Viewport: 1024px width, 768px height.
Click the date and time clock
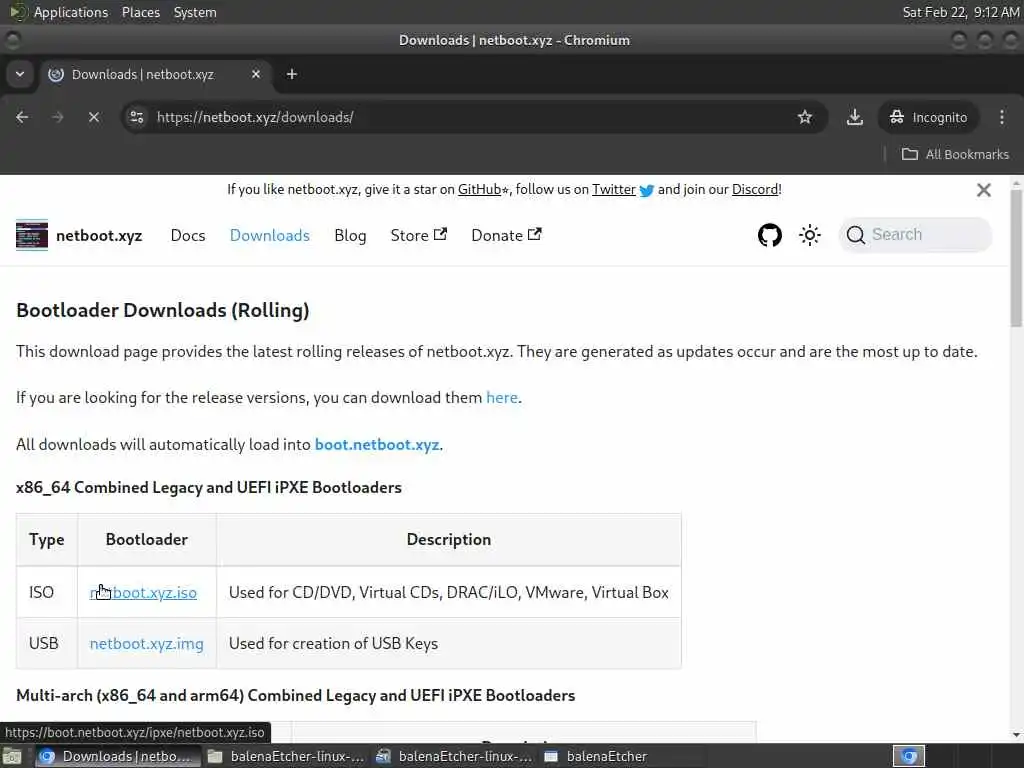pos(961,12)
